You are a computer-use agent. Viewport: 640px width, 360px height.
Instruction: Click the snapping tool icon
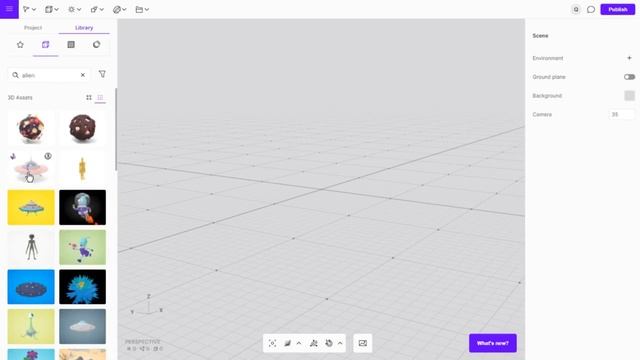tap(314, 343)
